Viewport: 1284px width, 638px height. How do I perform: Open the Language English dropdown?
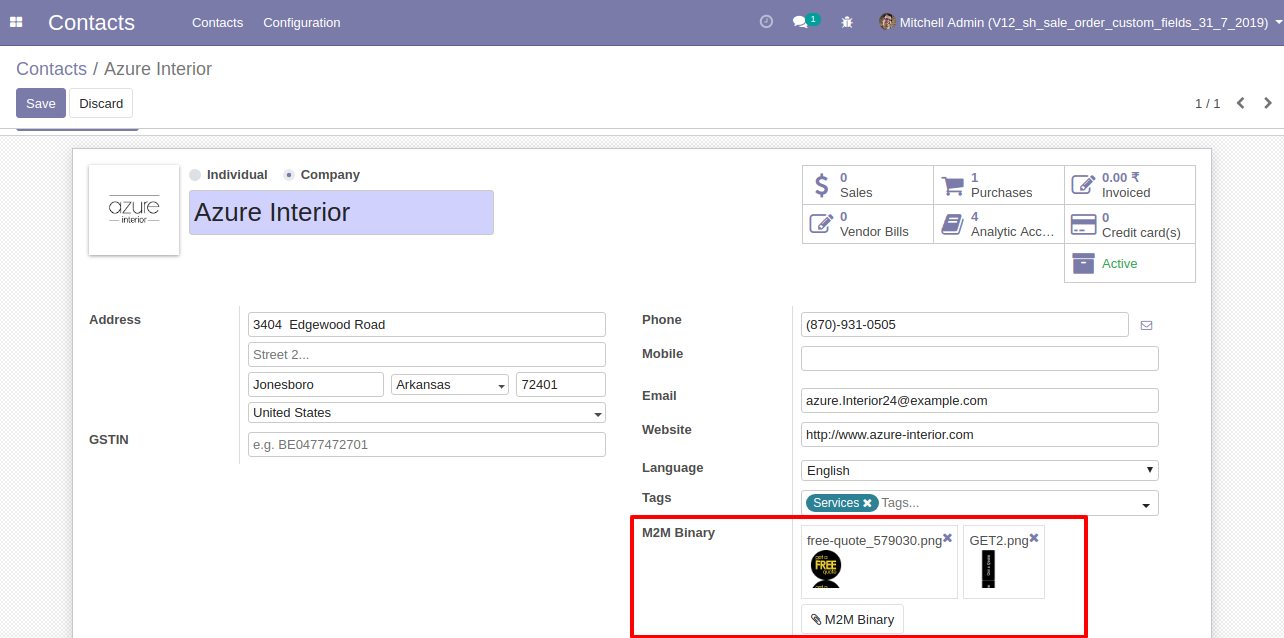[980, 470]
